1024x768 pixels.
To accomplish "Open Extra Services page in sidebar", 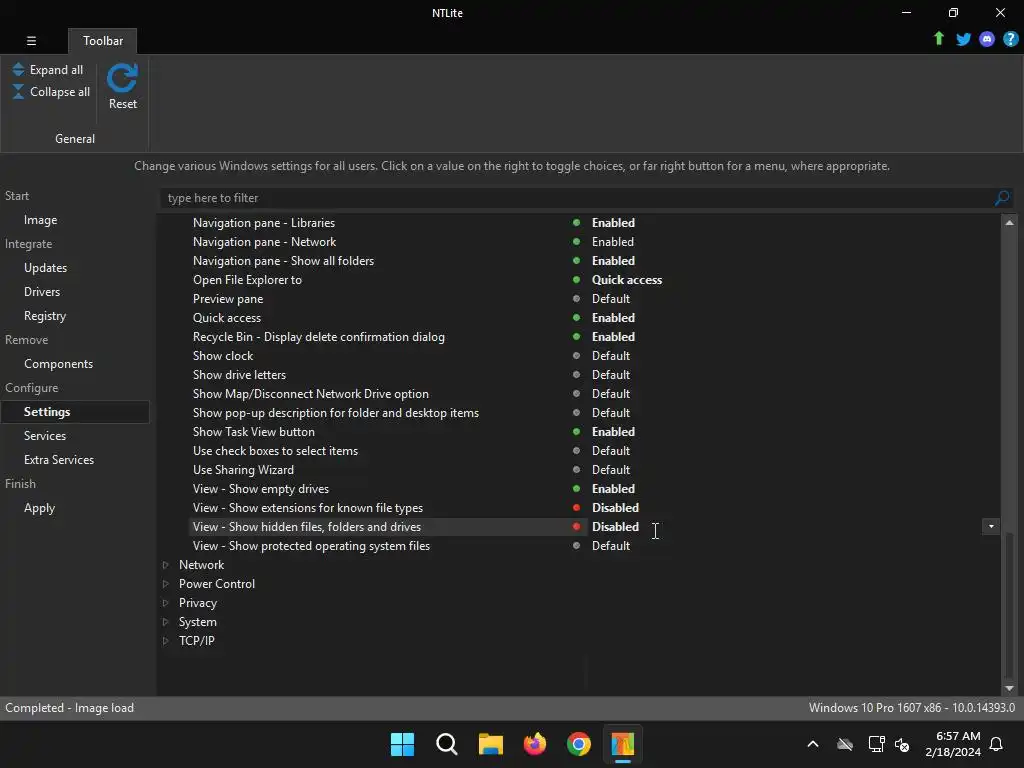I will (x=59, y=460).
